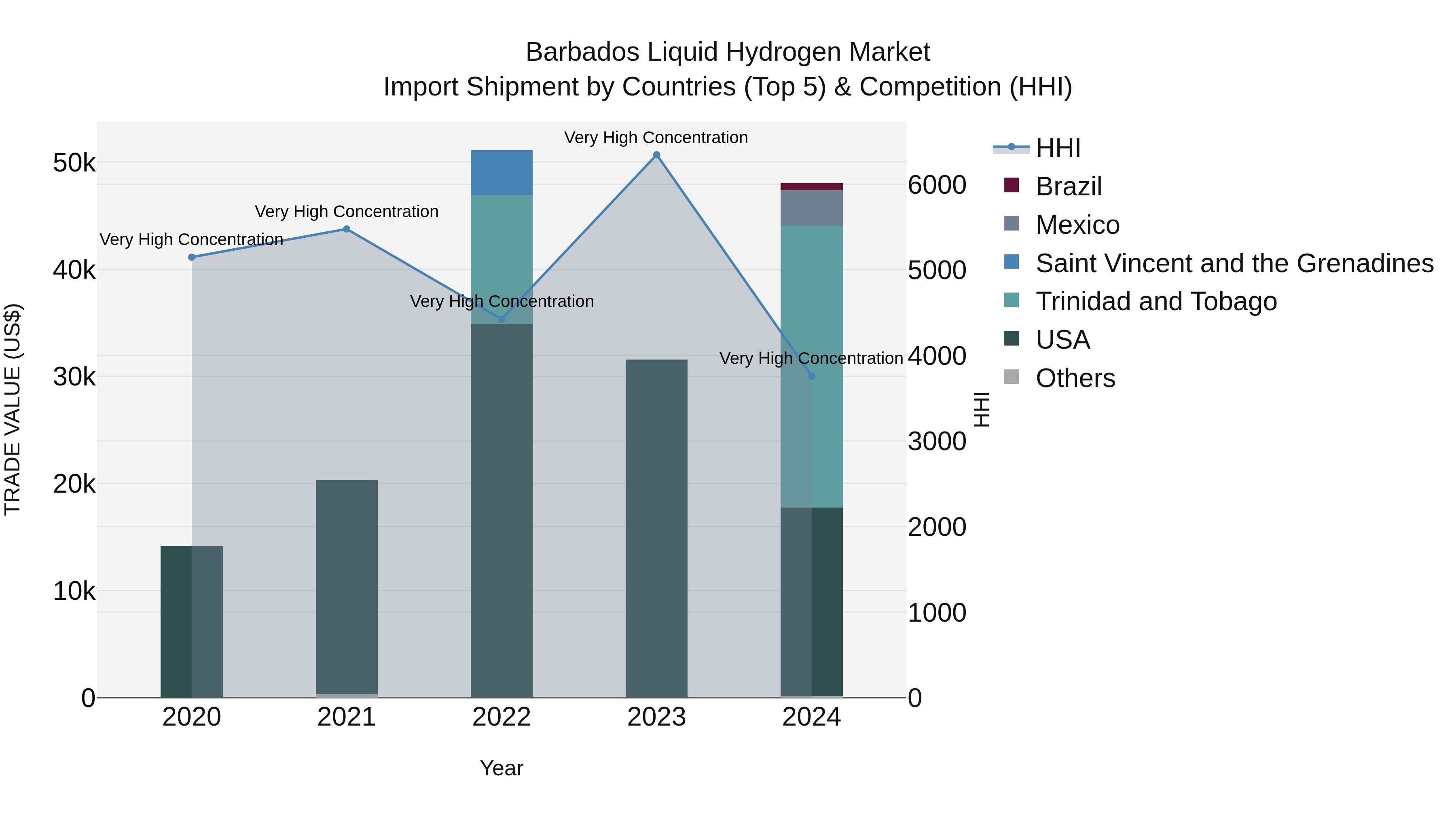The height and width of the screenshot is (819, 1456).
Task: Click the Brazil maroon legend swatch
Action: coord(1012,185)
